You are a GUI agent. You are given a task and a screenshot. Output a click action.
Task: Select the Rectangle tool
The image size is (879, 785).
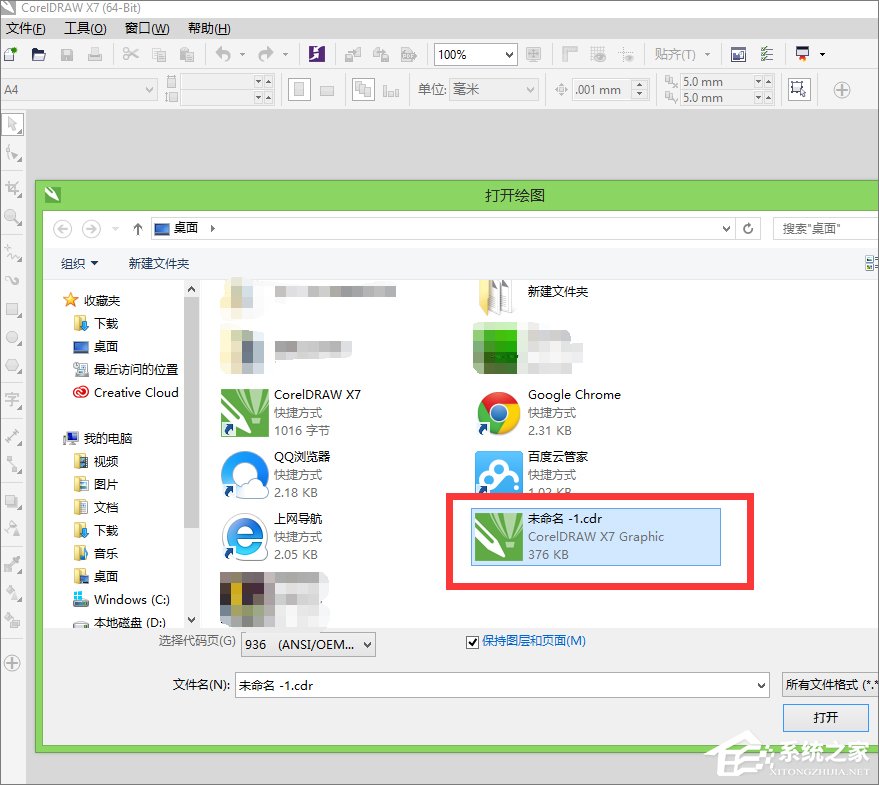pos(13,311)
